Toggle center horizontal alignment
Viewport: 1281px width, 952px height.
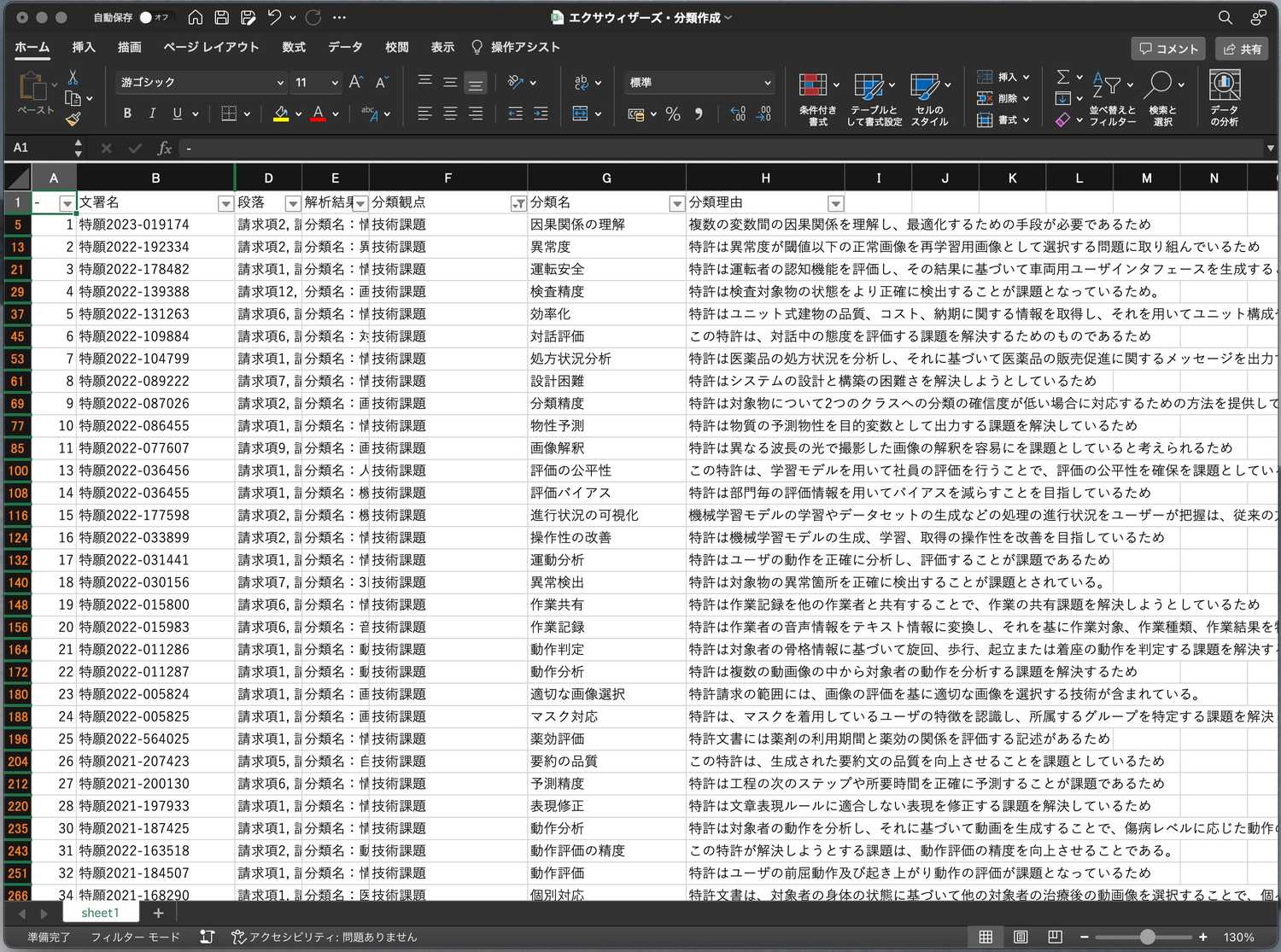450,114
